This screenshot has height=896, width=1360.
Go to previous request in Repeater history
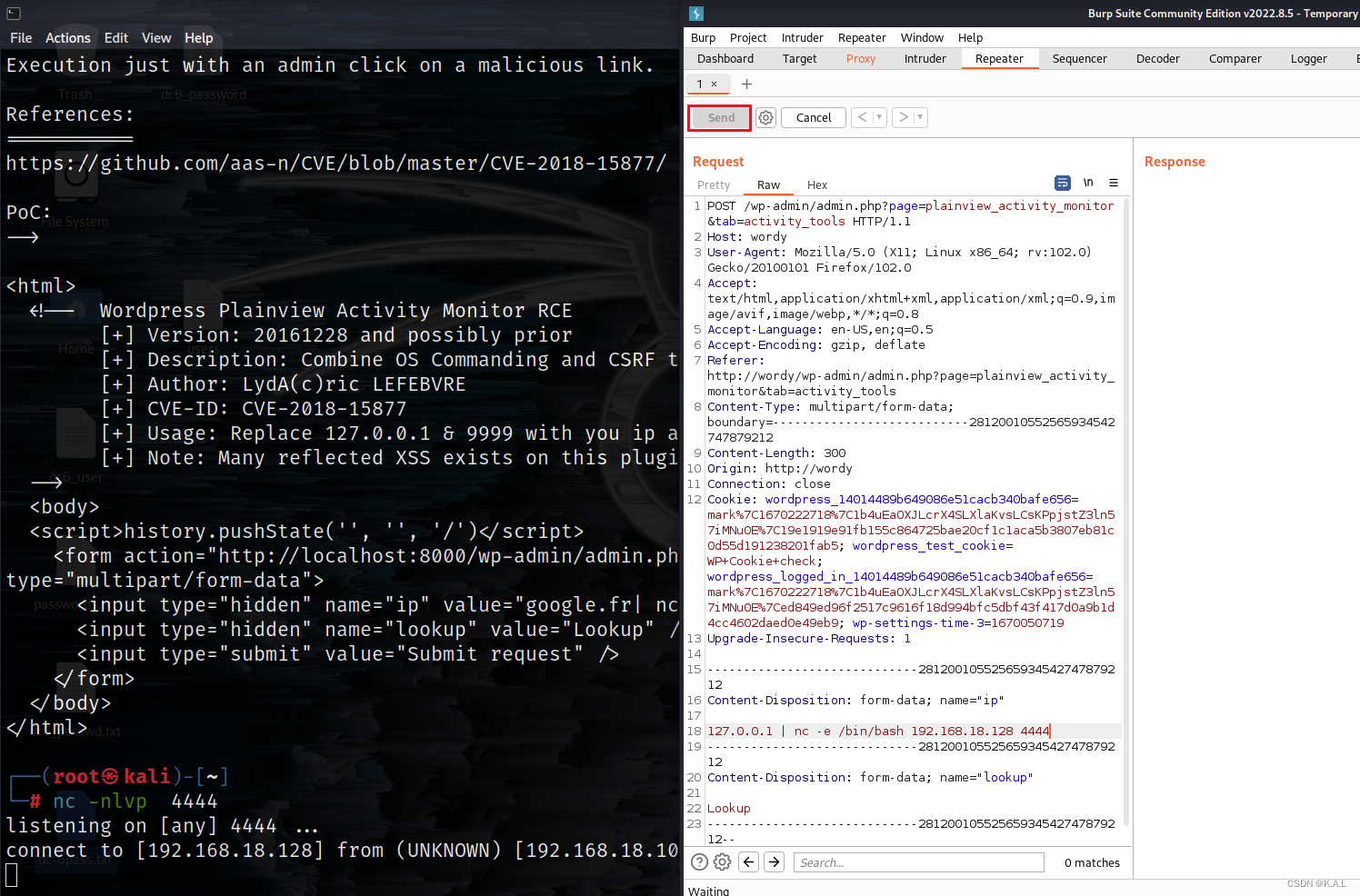pyautogui.click(x=862, y=117)
